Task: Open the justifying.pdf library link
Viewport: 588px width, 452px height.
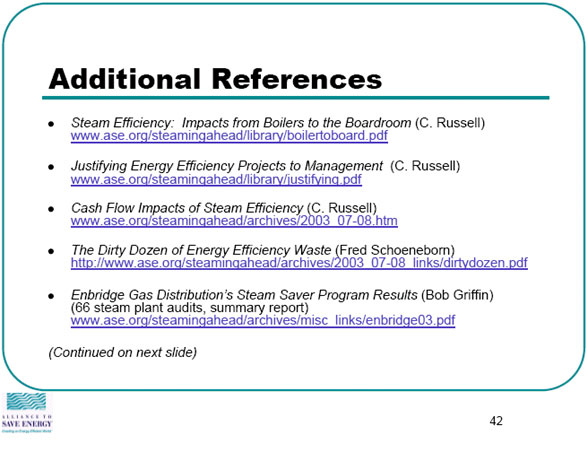Action: point(216,179)
